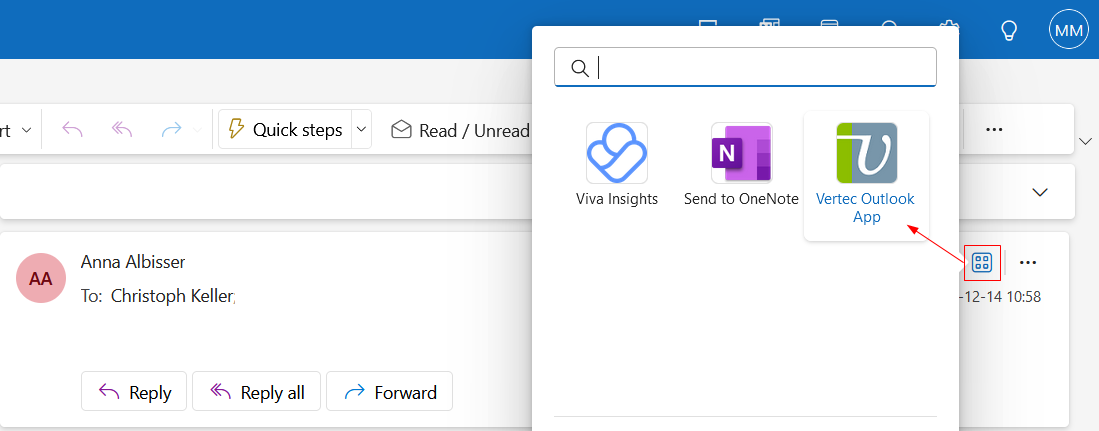Click the Reply all button below message
1099x431 pixels.
[256, 392]
